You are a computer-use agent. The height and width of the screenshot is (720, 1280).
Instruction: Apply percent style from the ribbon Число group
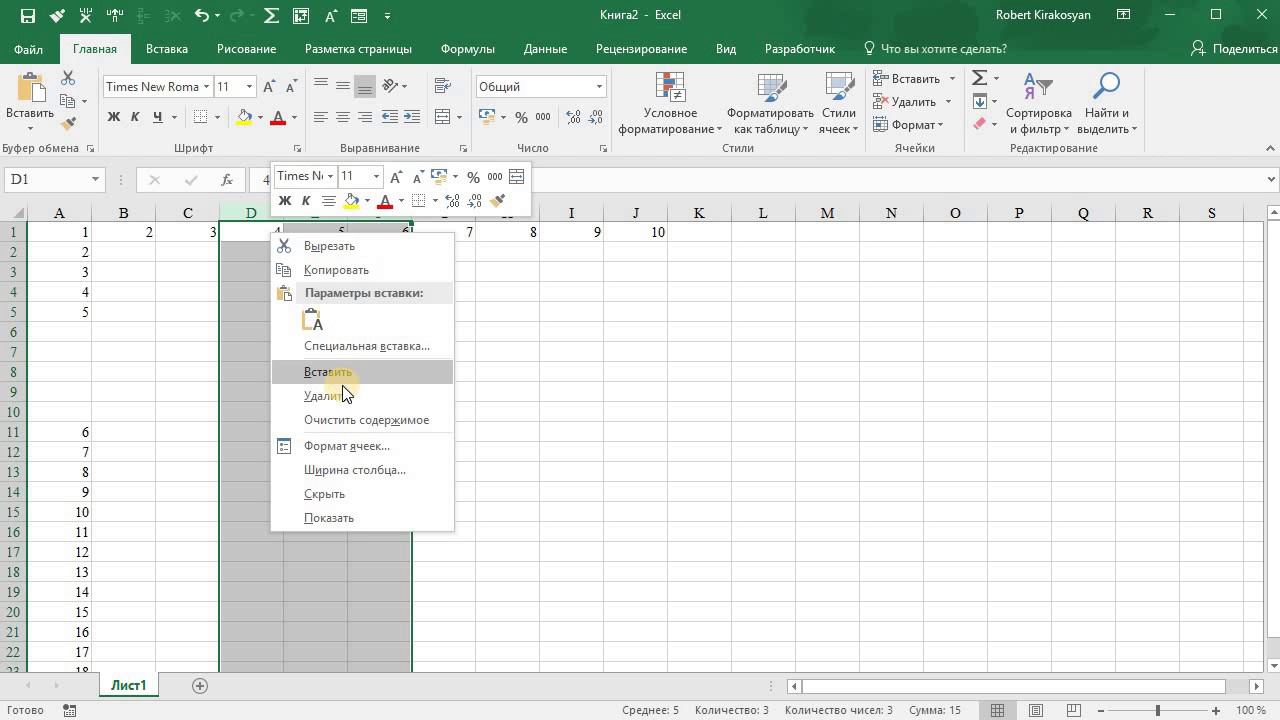click(521, 117)
